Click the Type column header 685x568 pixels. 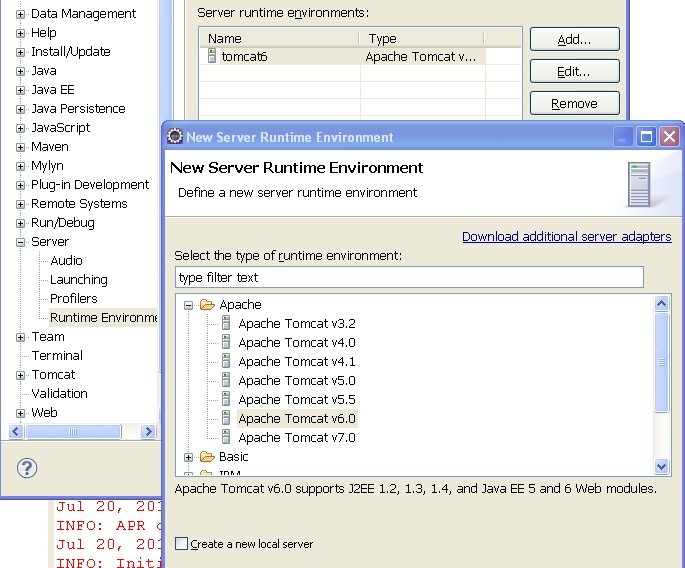tap(422, 38)
